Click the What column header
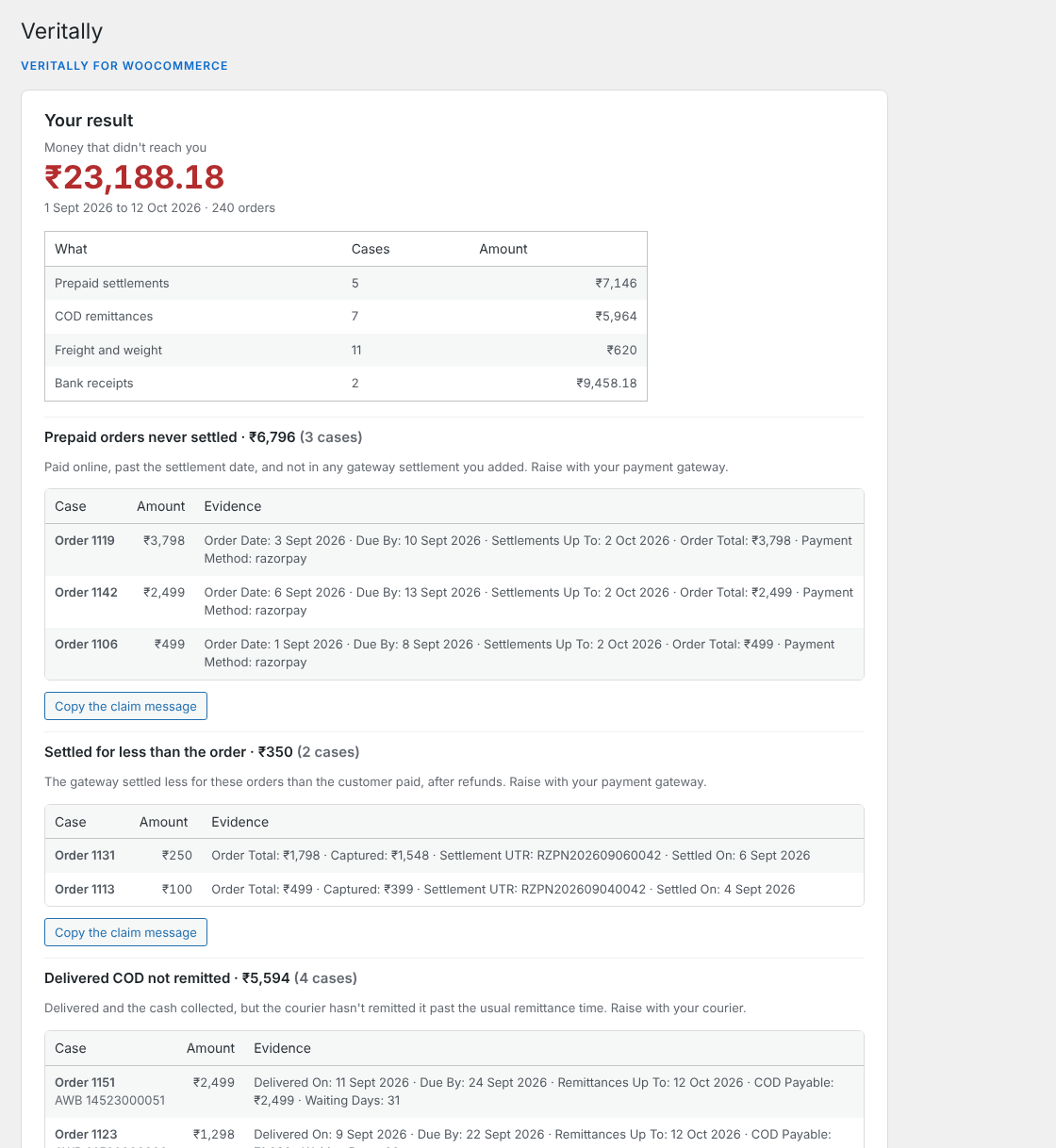 coord(71,250)
